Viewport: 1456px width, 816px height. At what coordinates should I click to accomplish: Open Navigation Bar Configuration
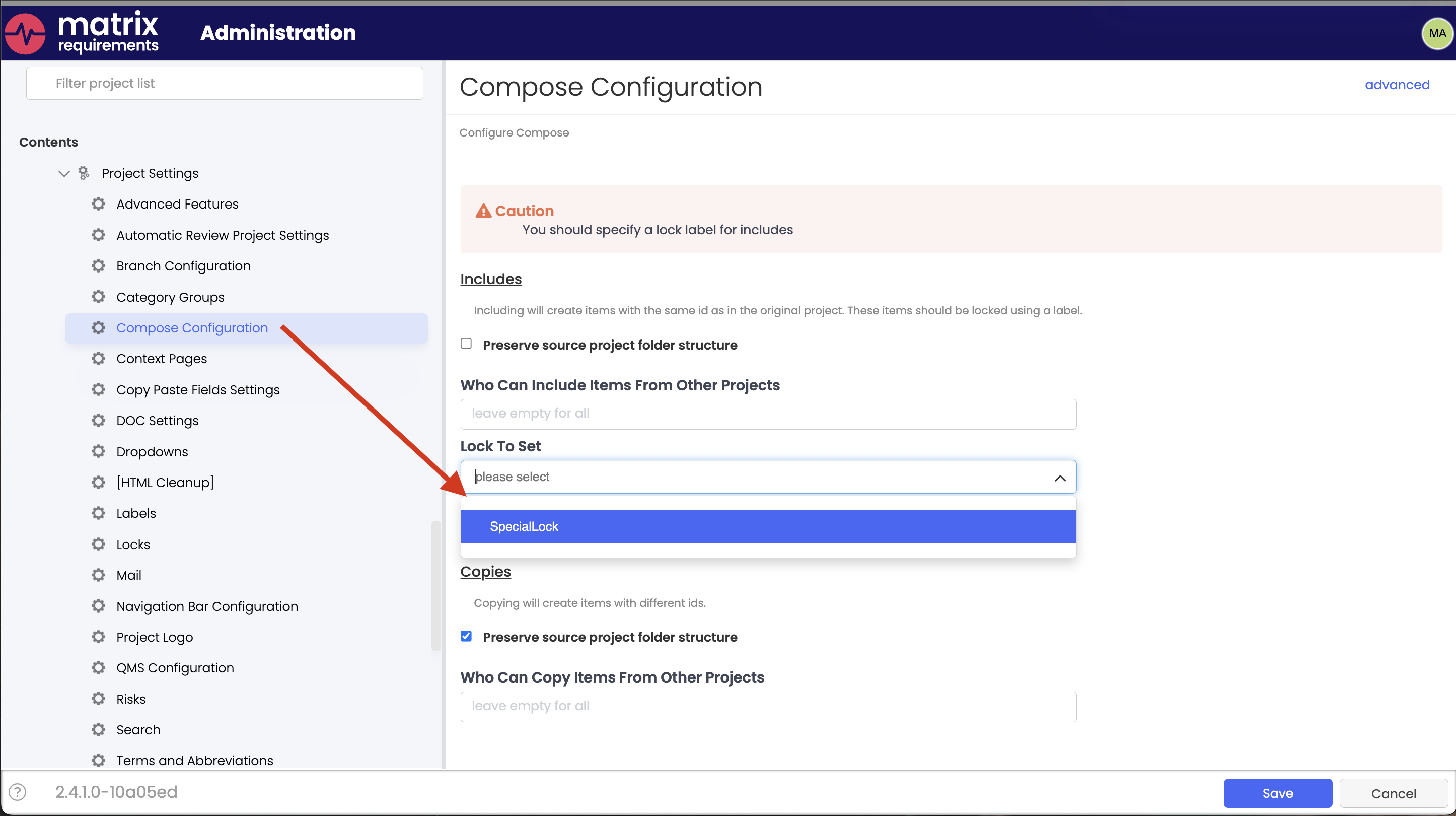207,606
